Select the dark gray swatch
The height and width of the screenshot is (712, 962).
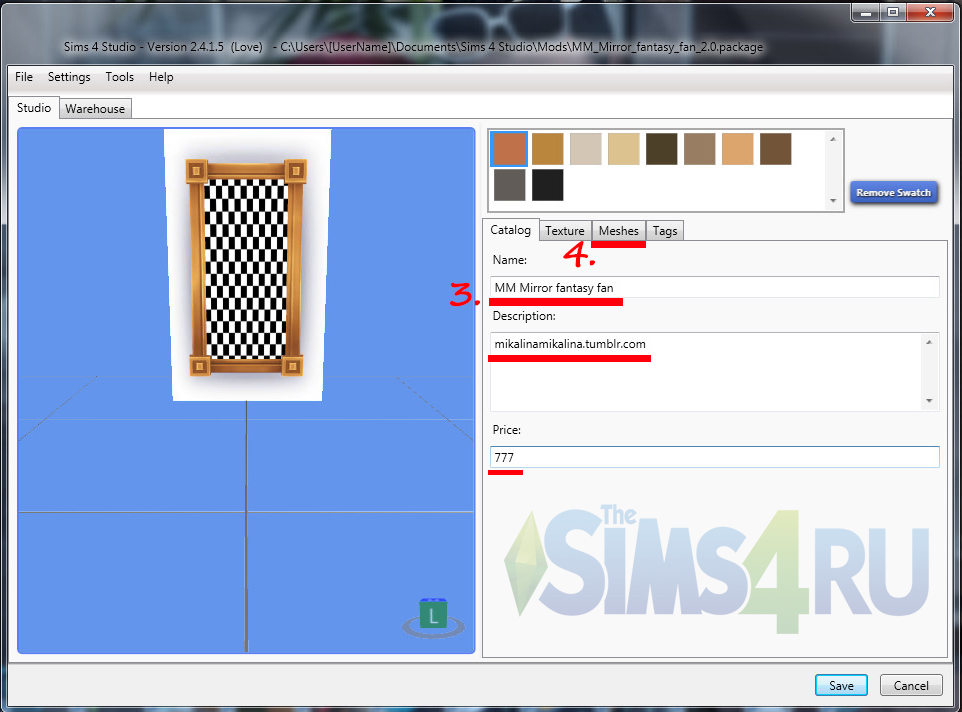[x=509, y=185]
